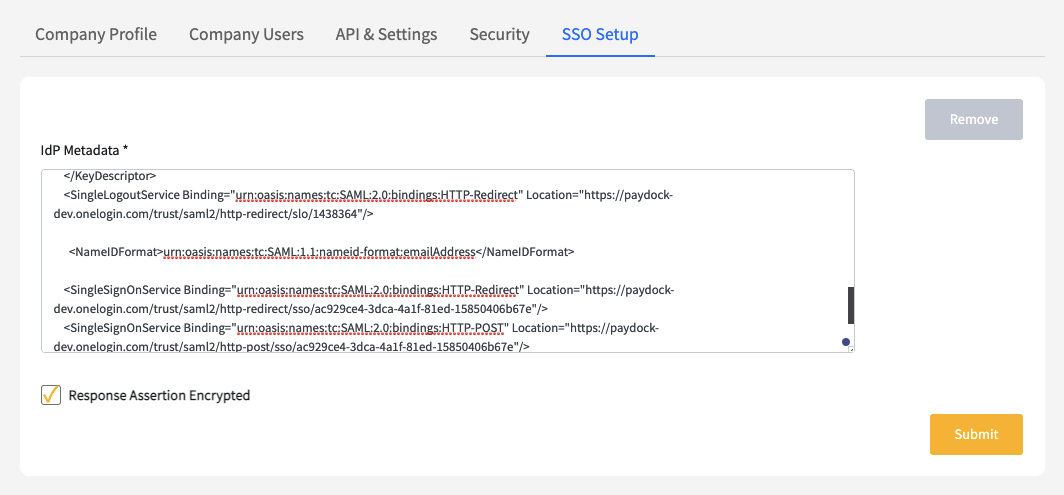Click the textarea resize handle corner

pyautogui.click(x=851, y=349)
